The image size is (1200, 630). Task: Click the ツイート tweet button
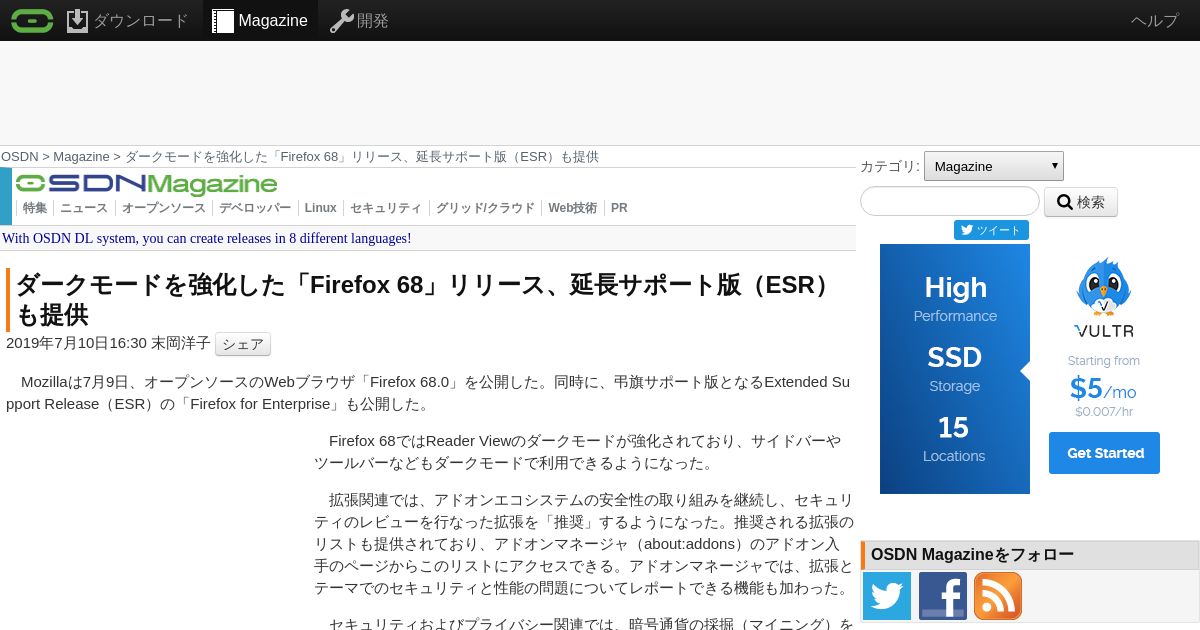click(991, 230)
